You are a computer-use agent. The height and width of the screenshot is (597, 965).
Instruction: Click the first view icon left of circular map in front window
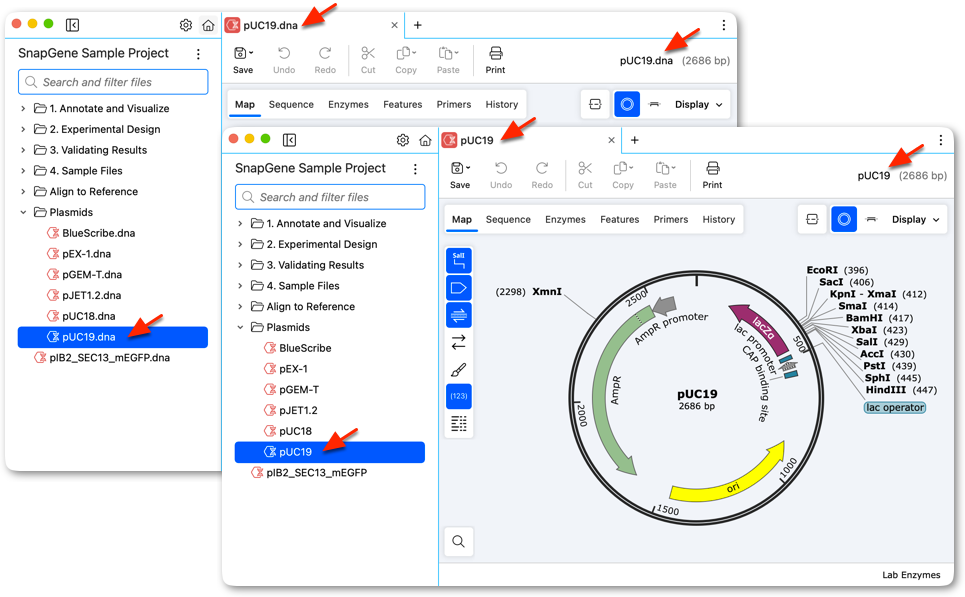[x=812, y=220]
